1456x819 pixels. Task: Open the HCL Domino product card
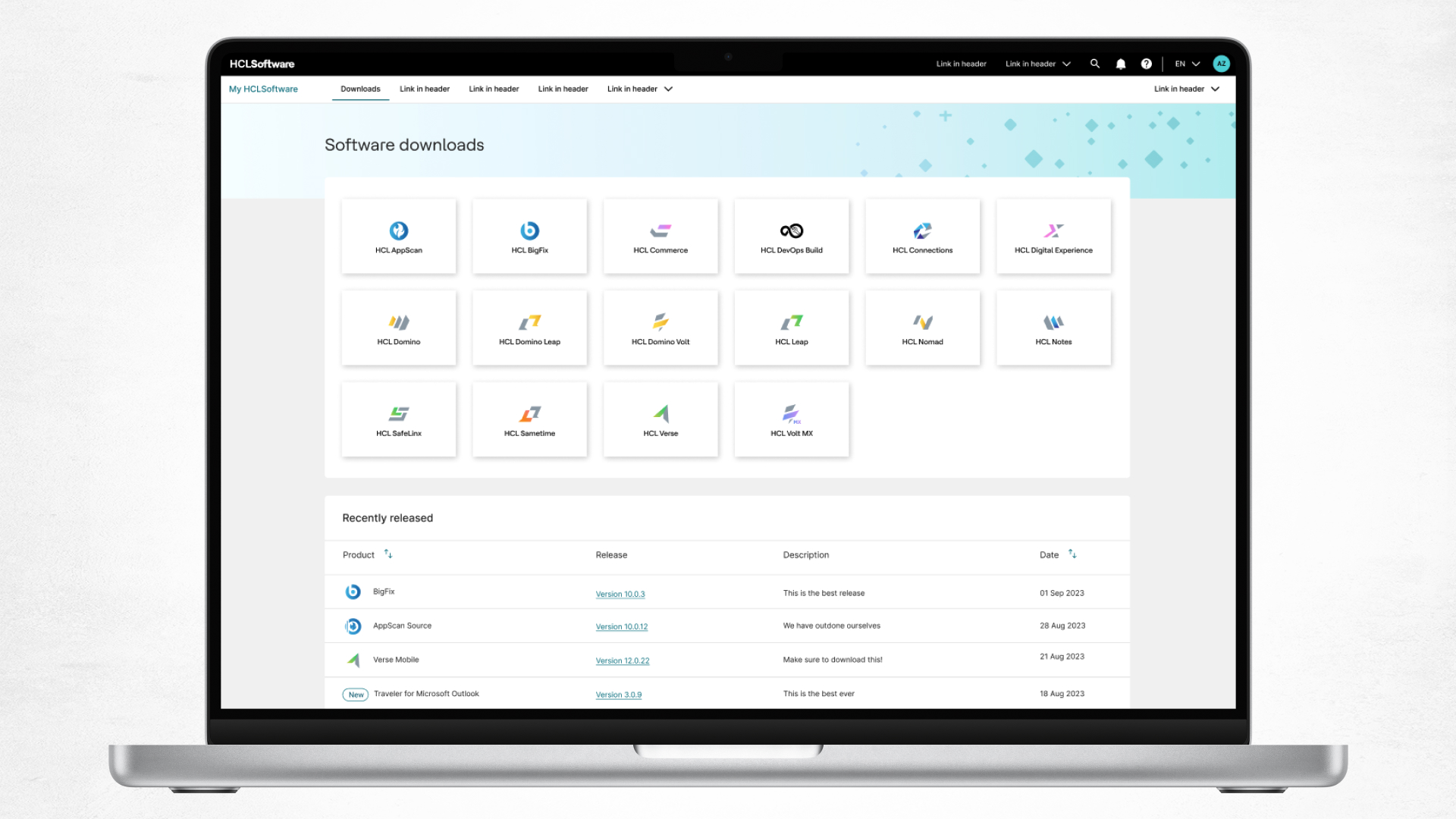point(399,328)
